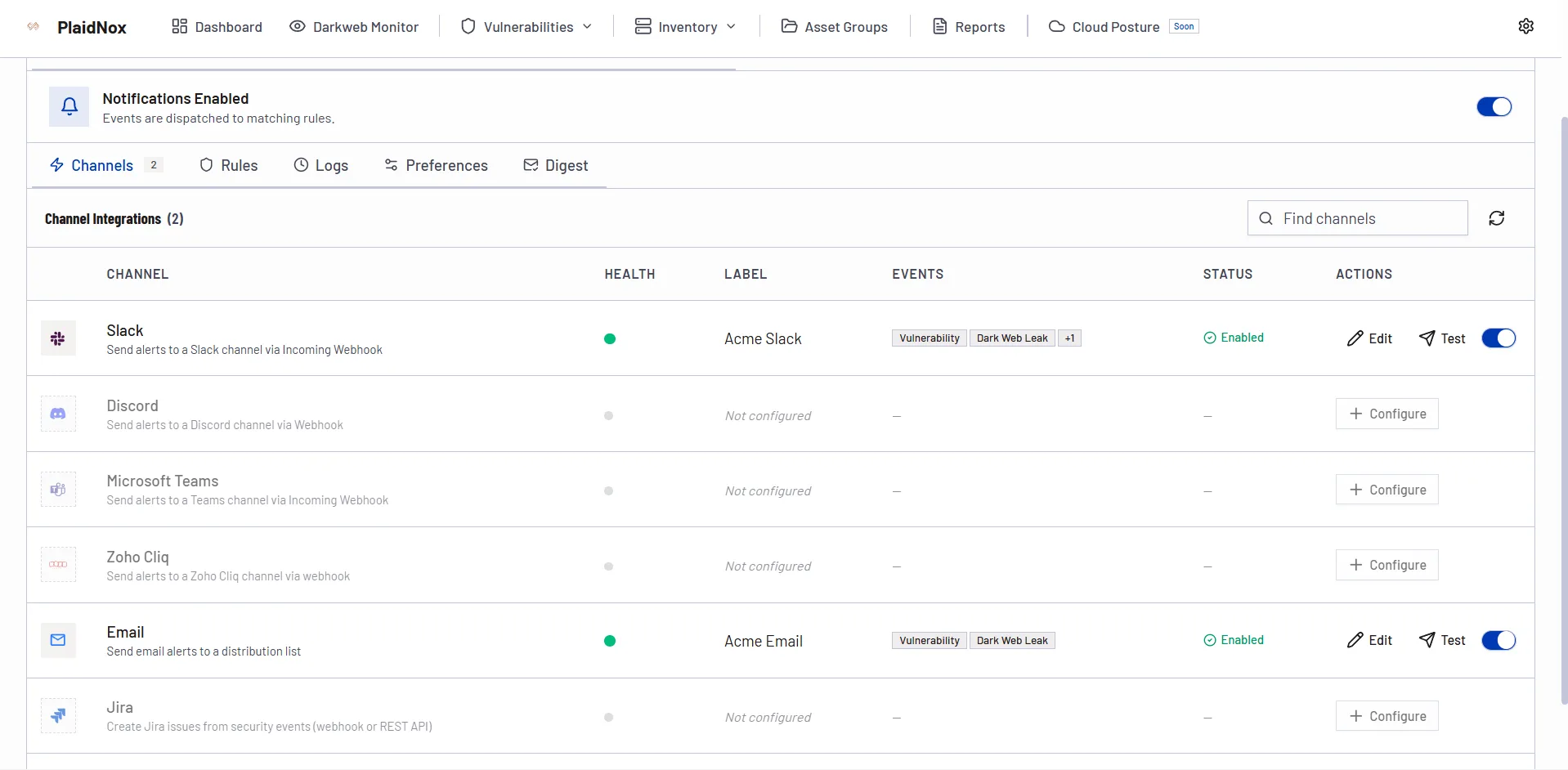The width and height of the screenshot is (1568, 770).
Task: Select the Slack channel icon
Action: tap(57, 338)
